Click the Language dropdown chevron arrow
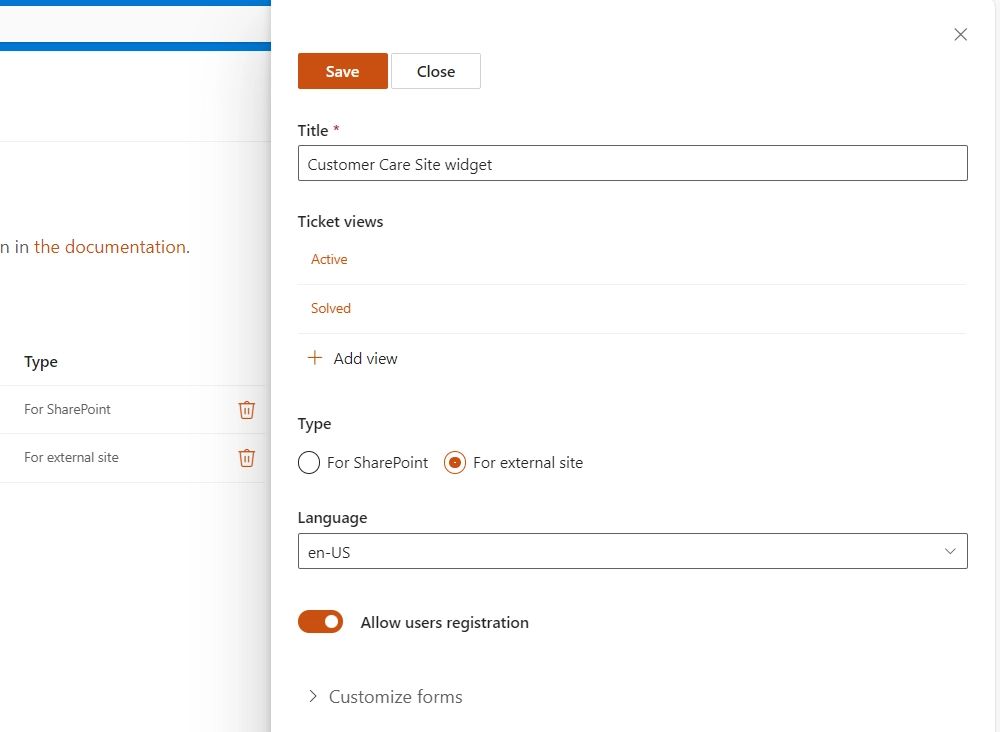The width and height of the screenshot is (1000, 732). (950, 551)
